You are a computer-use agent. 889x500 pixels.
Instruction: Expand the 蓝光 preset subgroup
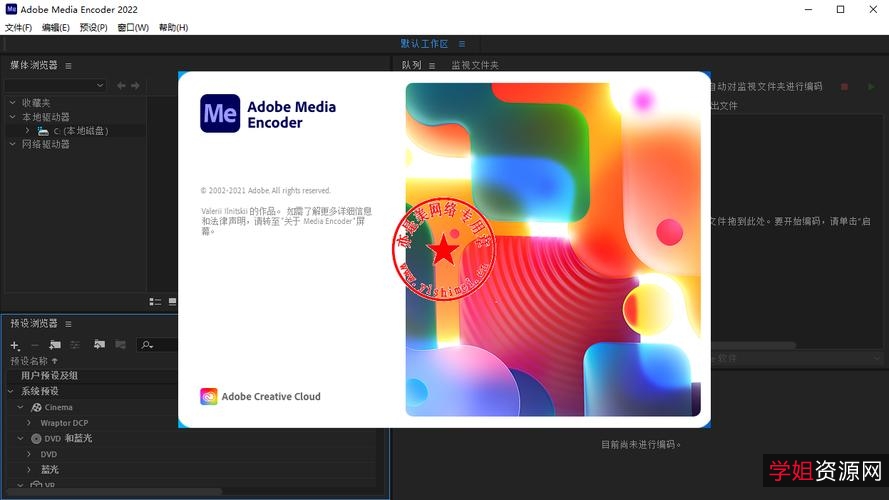pyautogui.click(x=29, y=469)
